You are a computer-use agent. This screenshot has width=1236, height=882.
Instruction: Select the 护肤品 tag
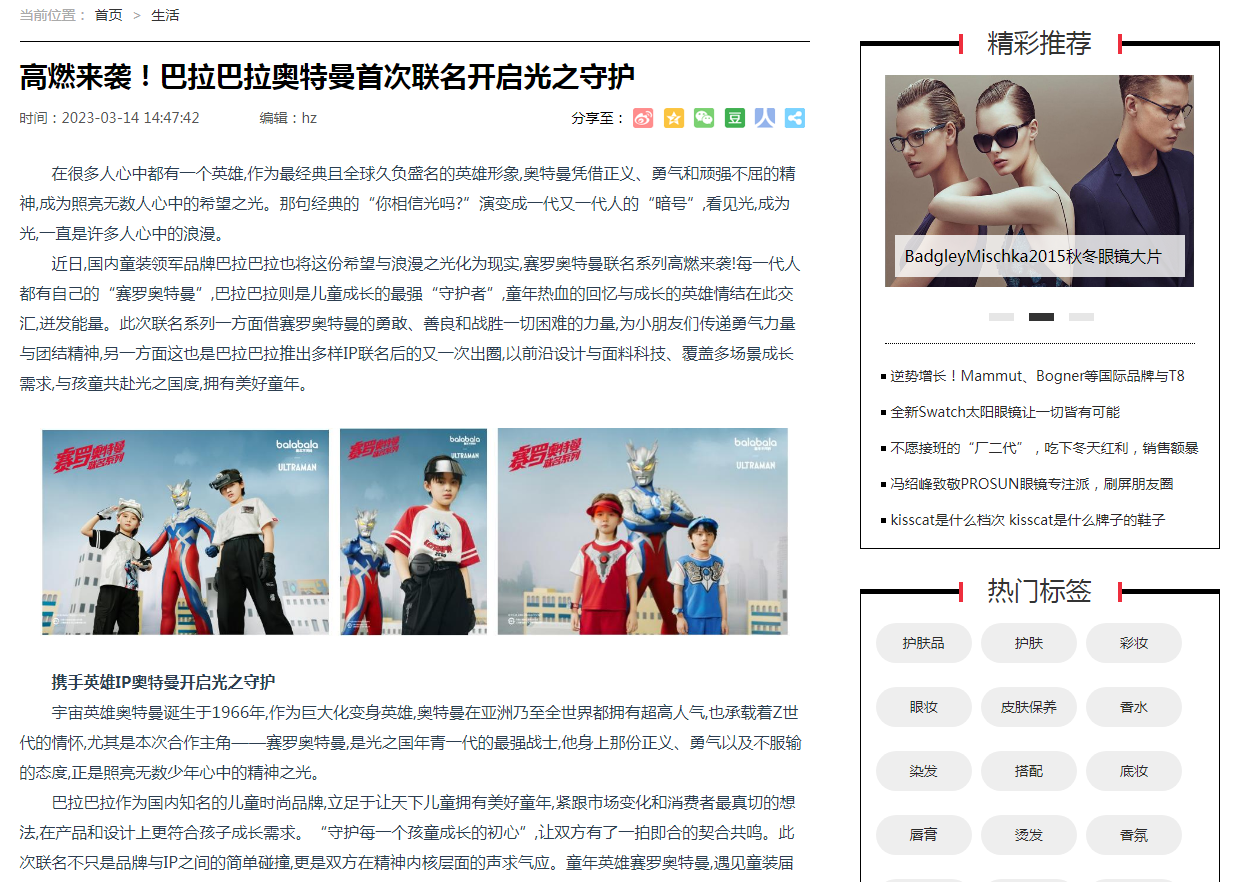click(923, 643)
